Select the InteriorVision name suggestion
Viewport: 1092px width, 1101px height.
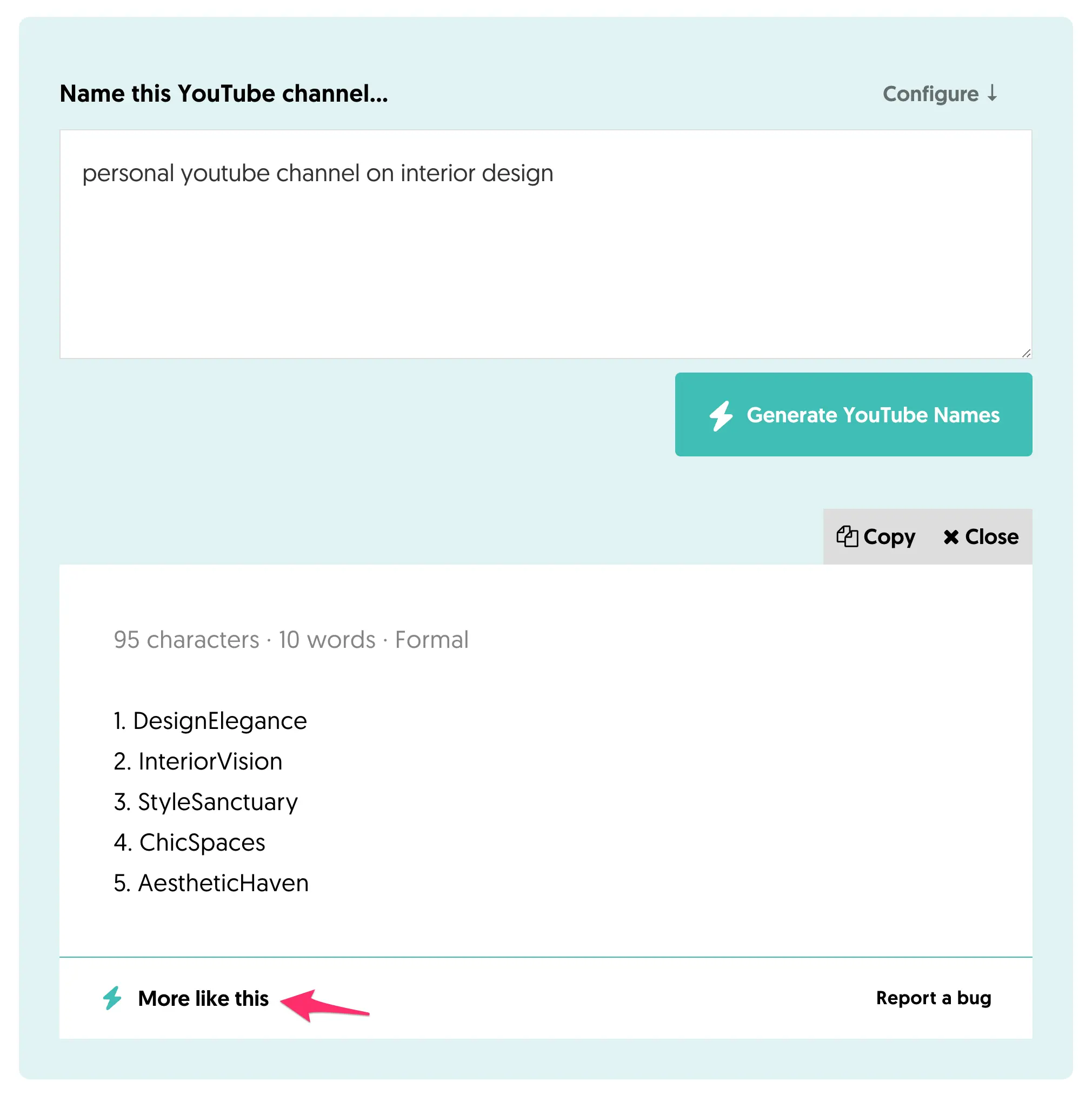(x=210, y=762)
